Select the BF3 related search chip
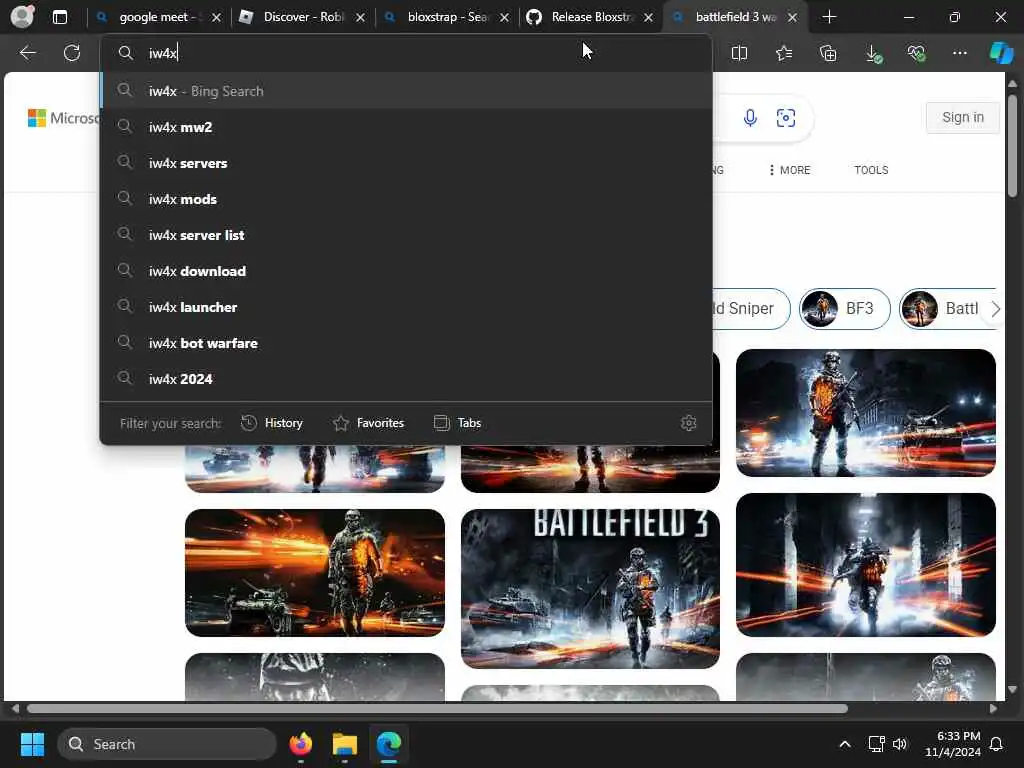 point(845,308)
